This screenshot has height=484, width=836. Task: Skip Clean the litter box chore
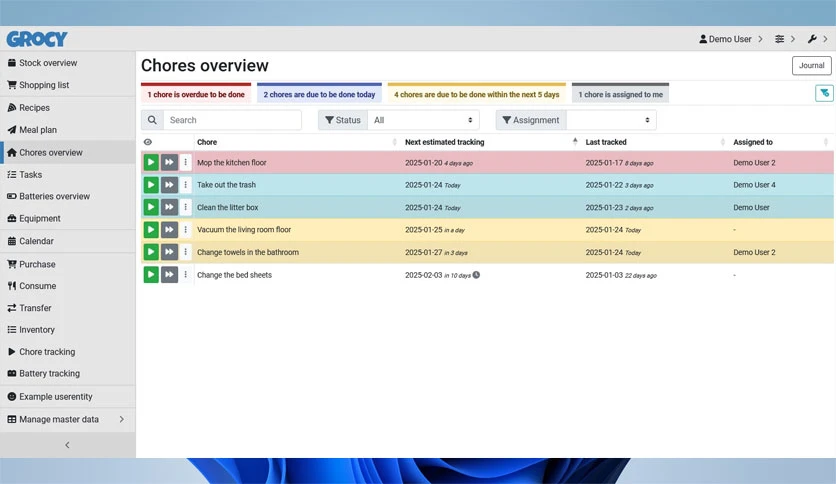click(x=169, y=207)
